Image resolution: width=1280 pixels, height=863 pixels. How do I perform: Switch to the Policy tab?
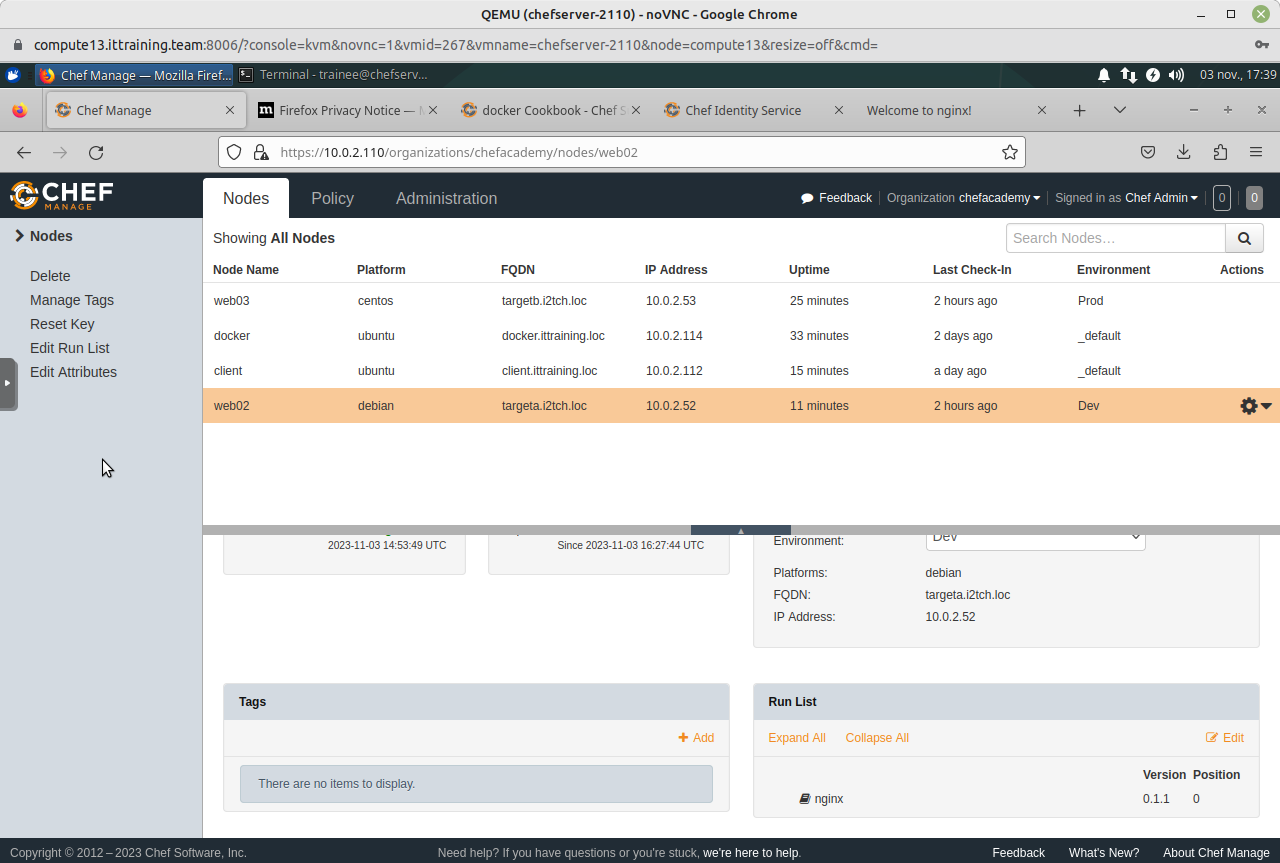[x=332, y=198]
